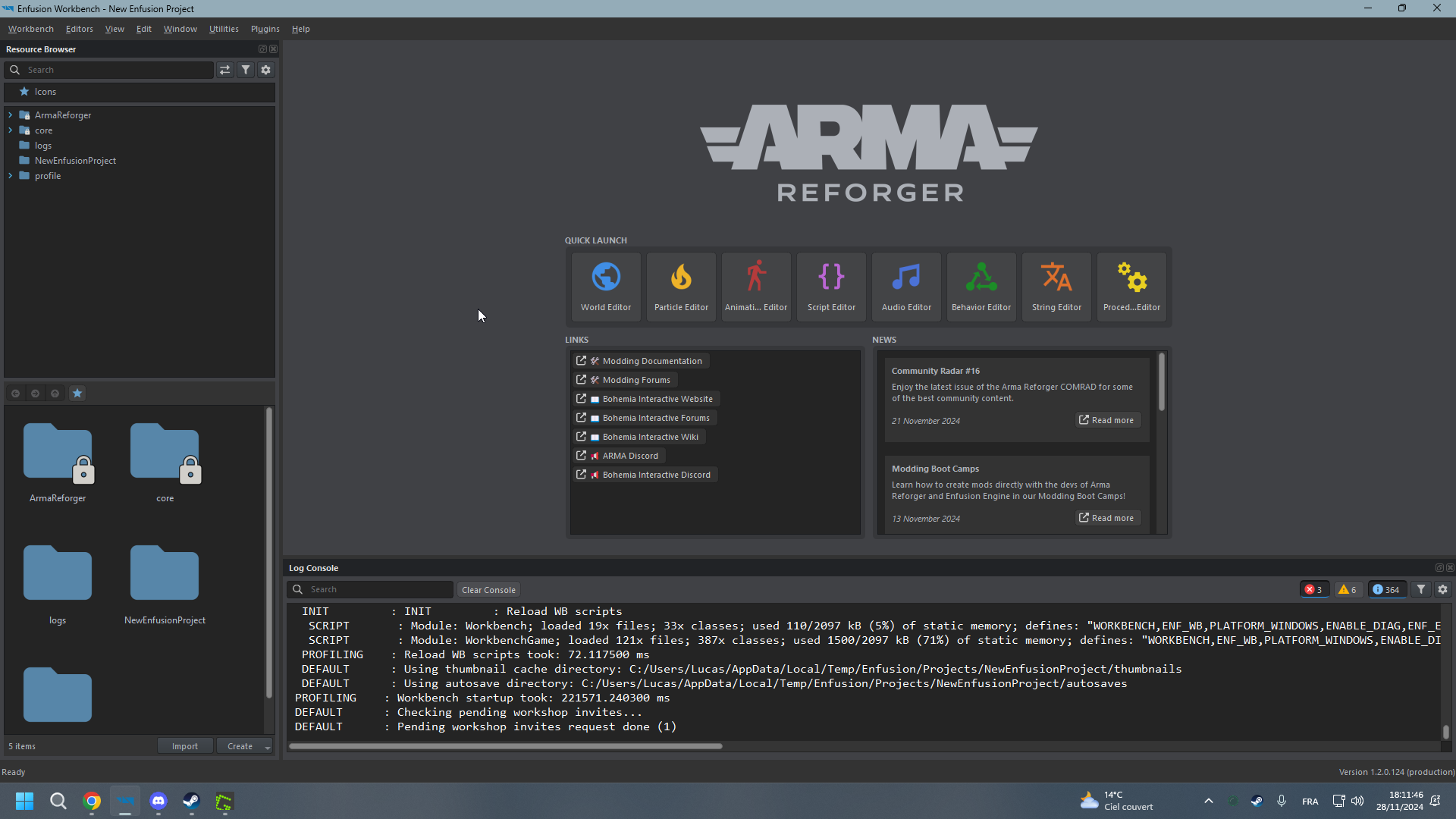This screenshot has height=819, width=1456.
Task: Go forward in Resource Browser navigation
Action: click(x=35, y=394)
